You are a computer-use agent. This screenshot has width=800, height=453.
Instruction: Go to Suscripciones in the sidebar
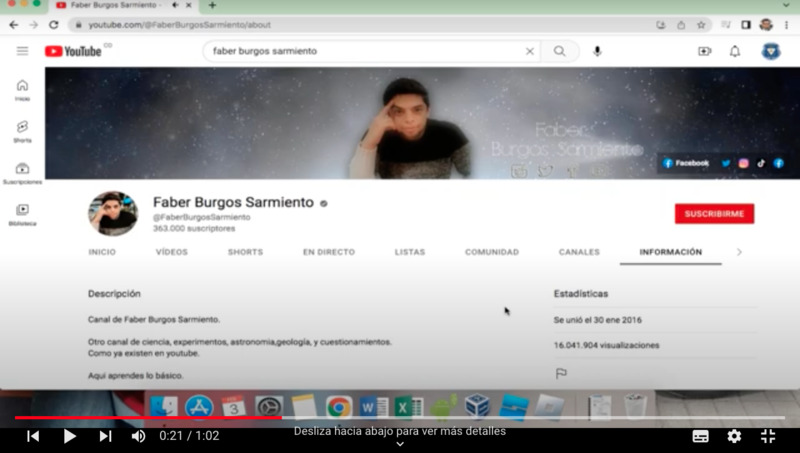[x=22, y=173]
